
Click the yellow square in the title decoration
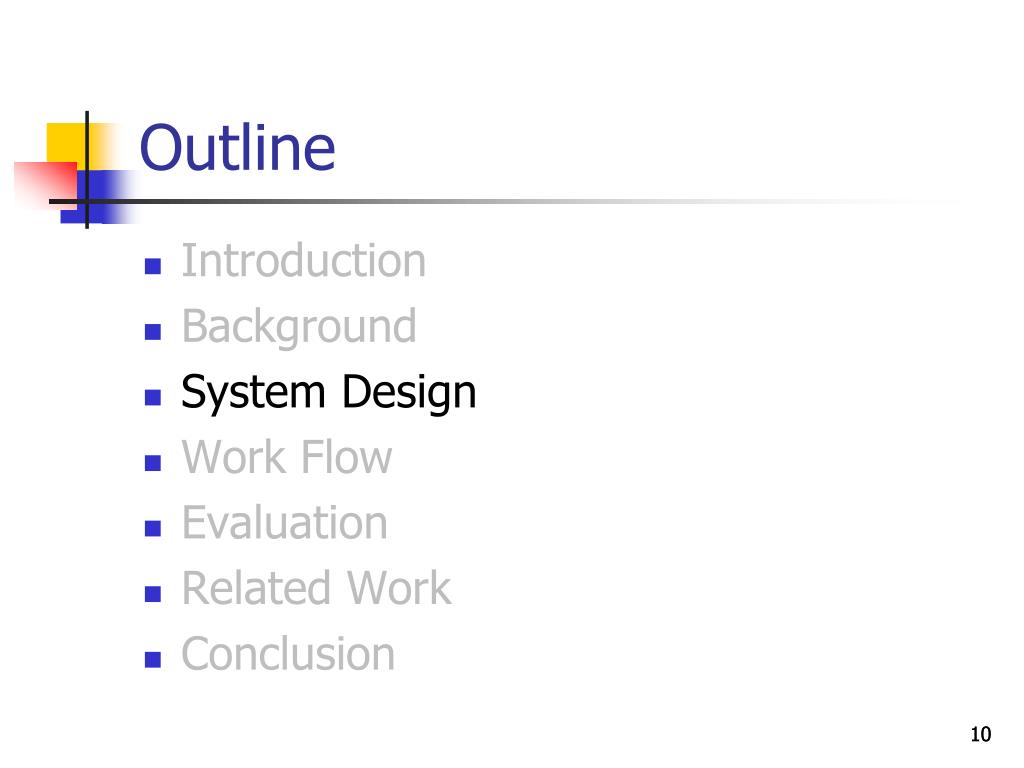pyautogui.click(x=69, y=144)
